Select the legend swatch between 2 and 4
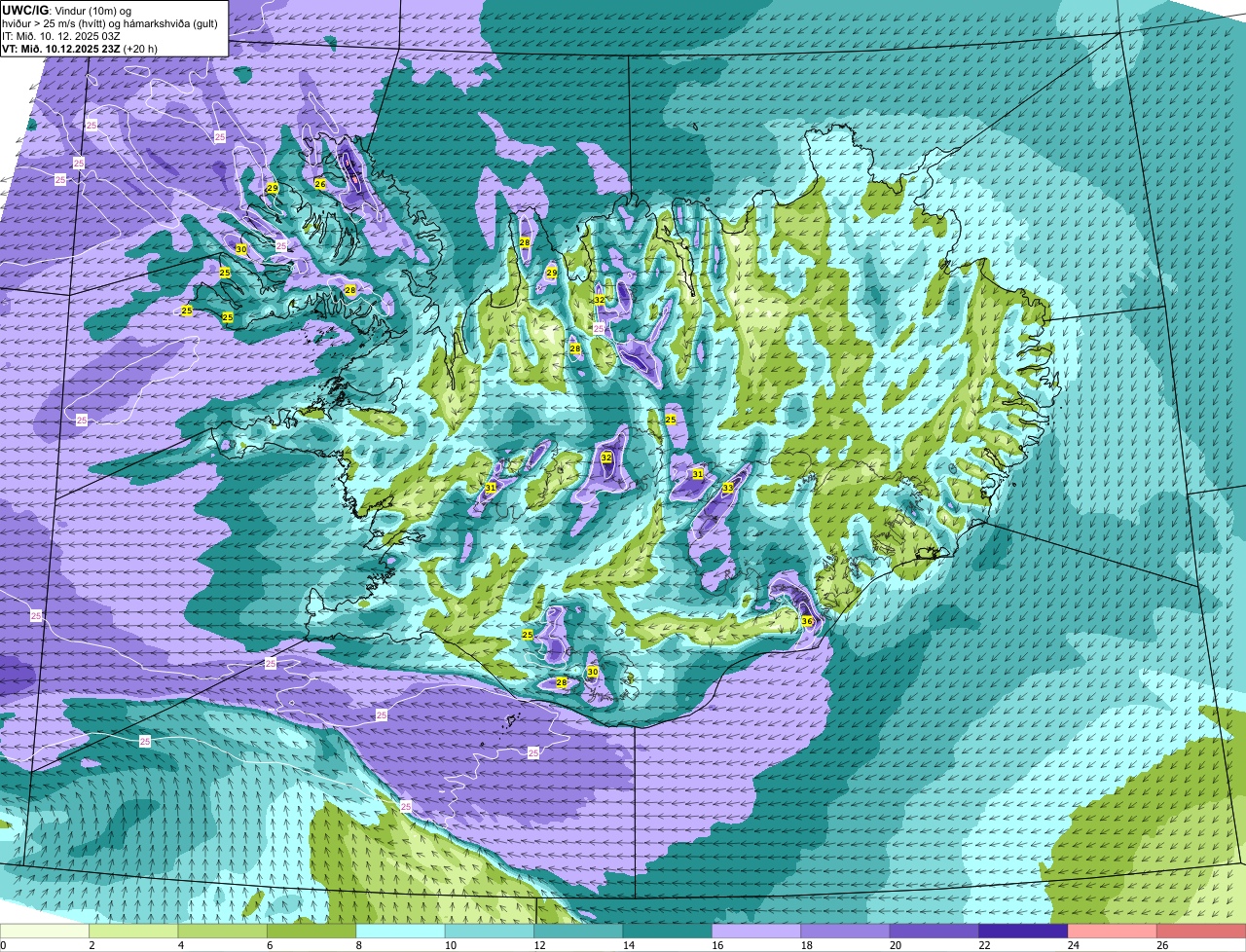Screen dimensions: 1246x952 [x=133, y=931]
